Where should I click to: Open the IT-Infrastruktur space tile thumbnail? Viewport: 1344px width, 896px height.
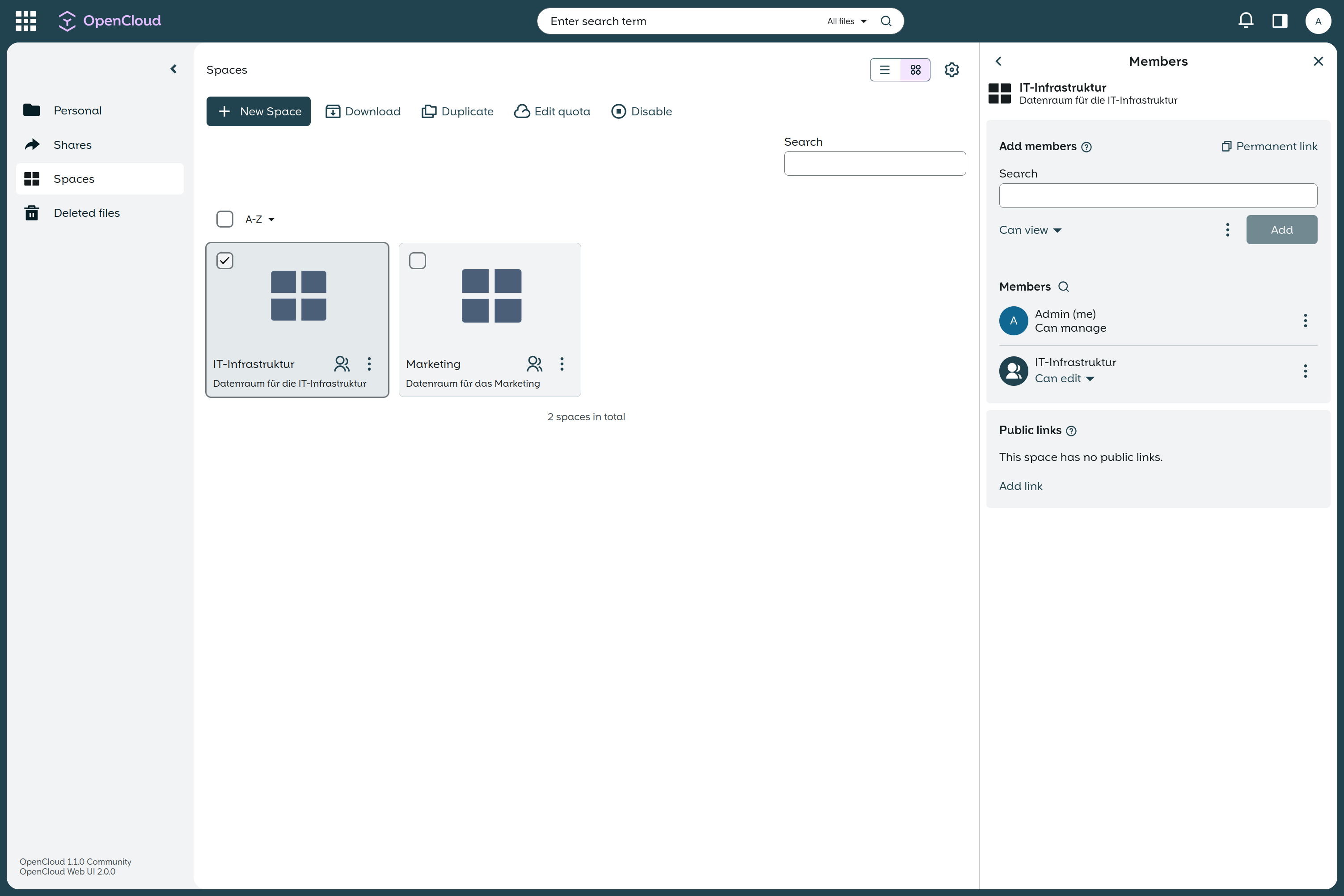(x=298, y=296)
